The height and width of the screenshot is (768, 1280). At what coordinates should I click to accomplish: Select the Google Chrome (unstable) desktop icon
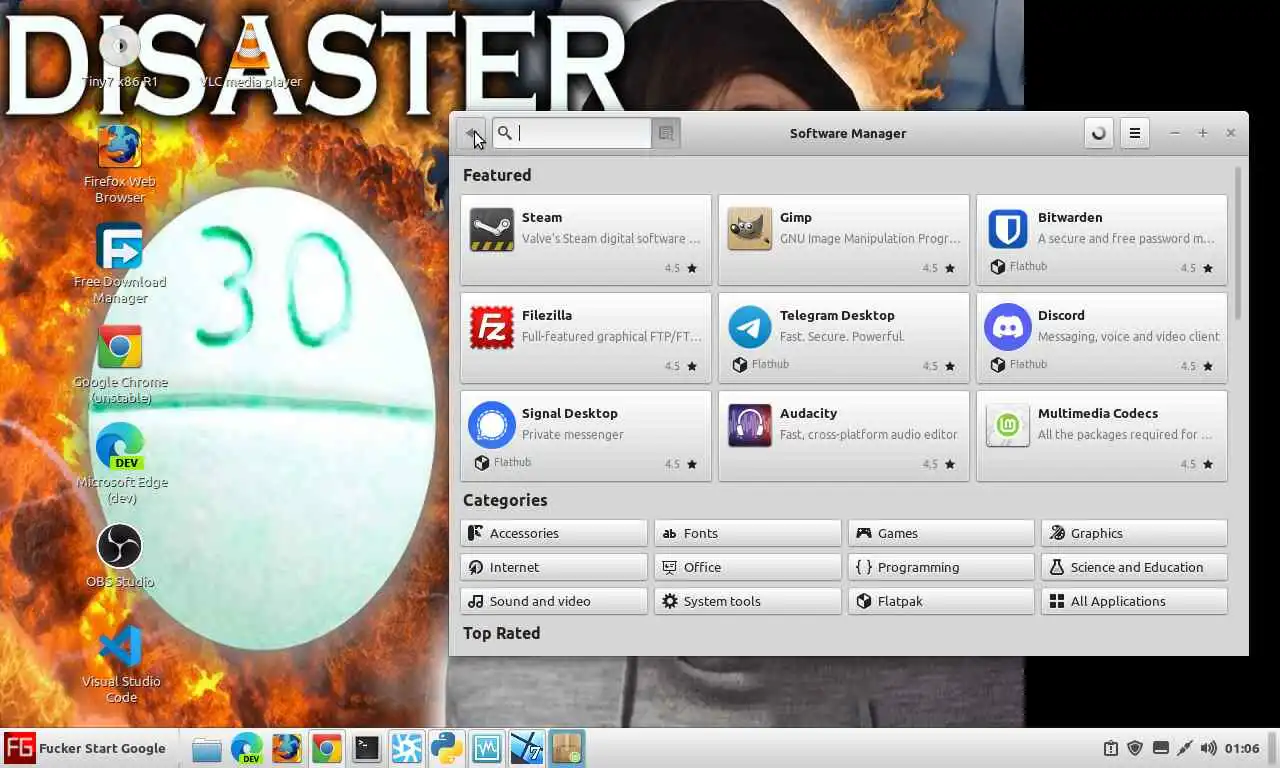tap(120, 365)
